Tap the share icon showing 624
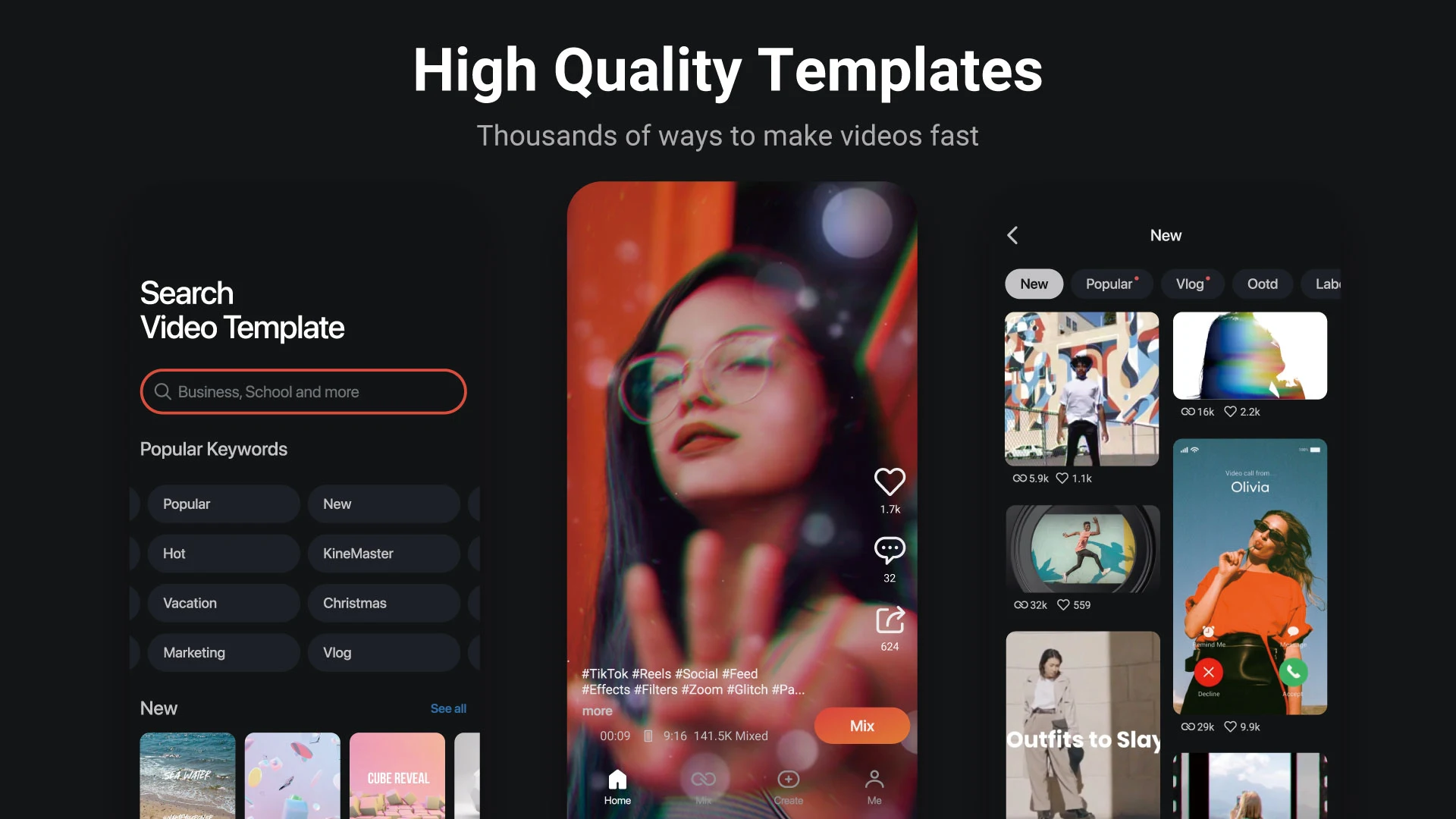This screenshot has height=819, width=1456. click(x=890, y=620)
